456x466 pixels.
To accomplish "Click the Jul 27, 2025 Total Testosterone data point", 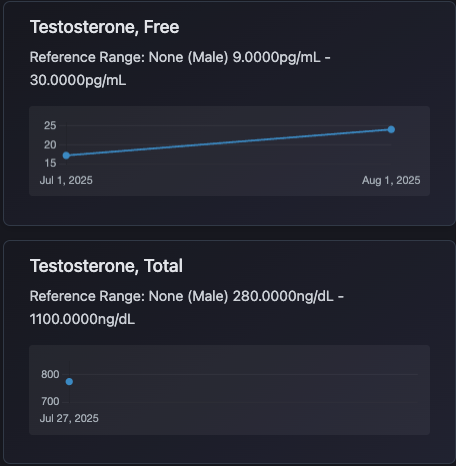I will 69,382.
